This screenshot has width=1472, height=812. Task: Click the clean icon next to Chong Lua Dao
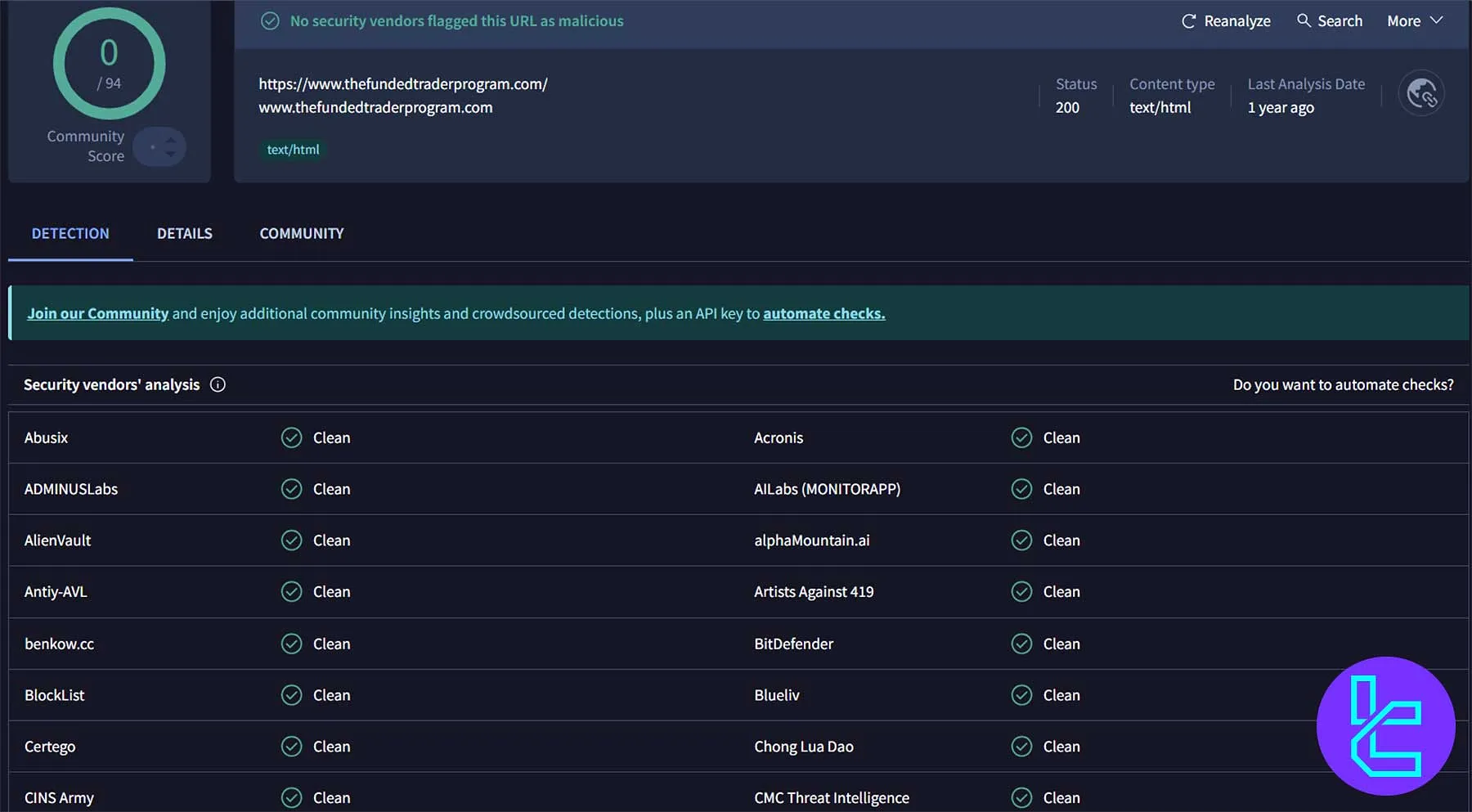[x=1021, y=746]
